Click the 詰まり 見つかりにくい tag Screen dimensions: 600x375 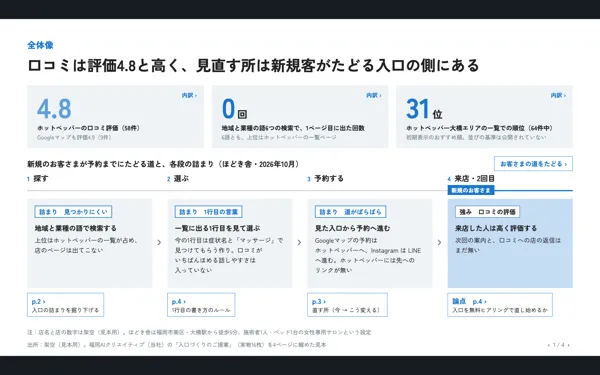tap(73, 212)
